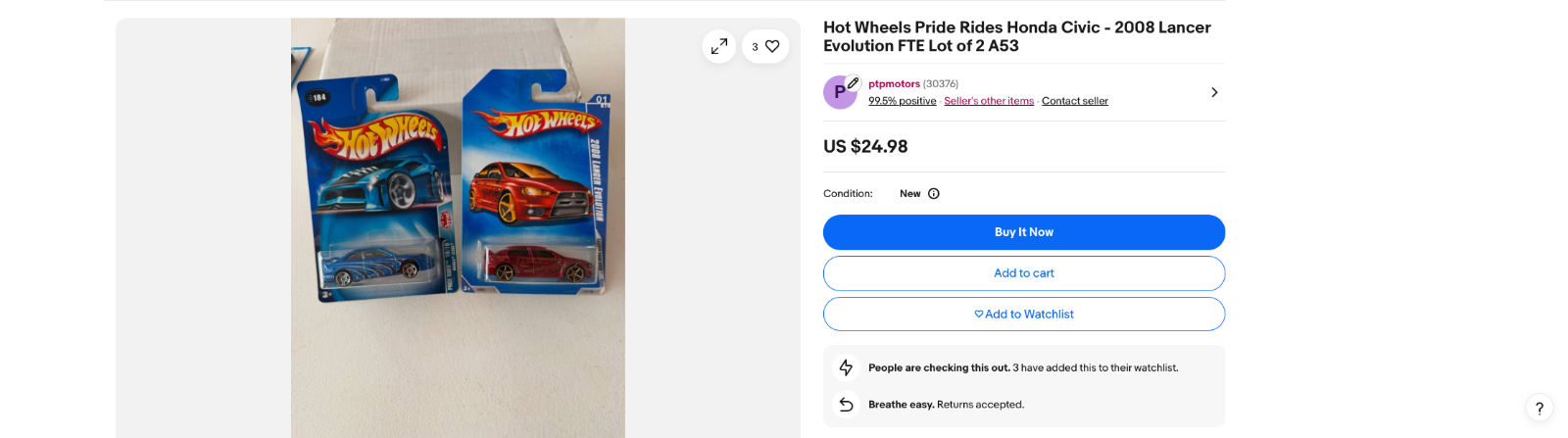1568x438 pixels.
Task: Click the seller's purple P avatar
Action: coord(839,92)
